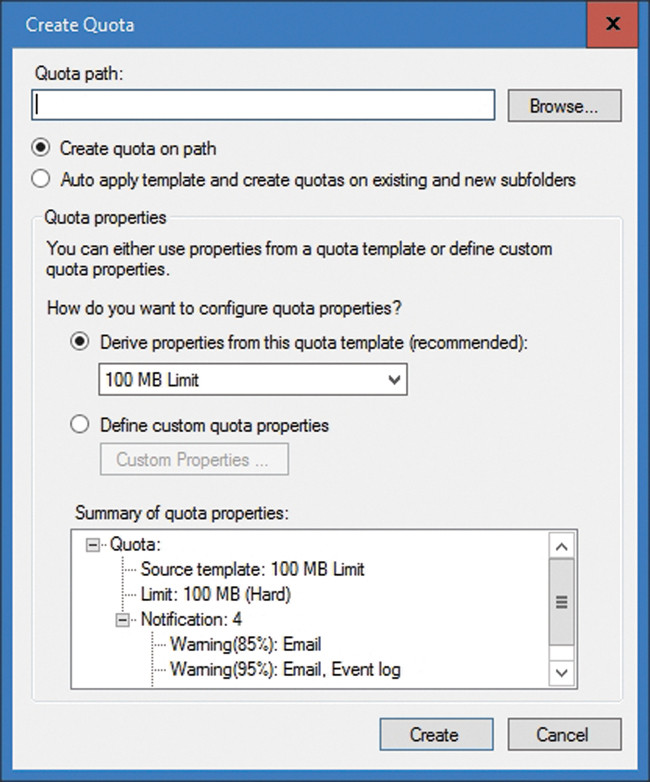
Task: Click the grayed-out Custom Properties button
Action: click(194, 460)
